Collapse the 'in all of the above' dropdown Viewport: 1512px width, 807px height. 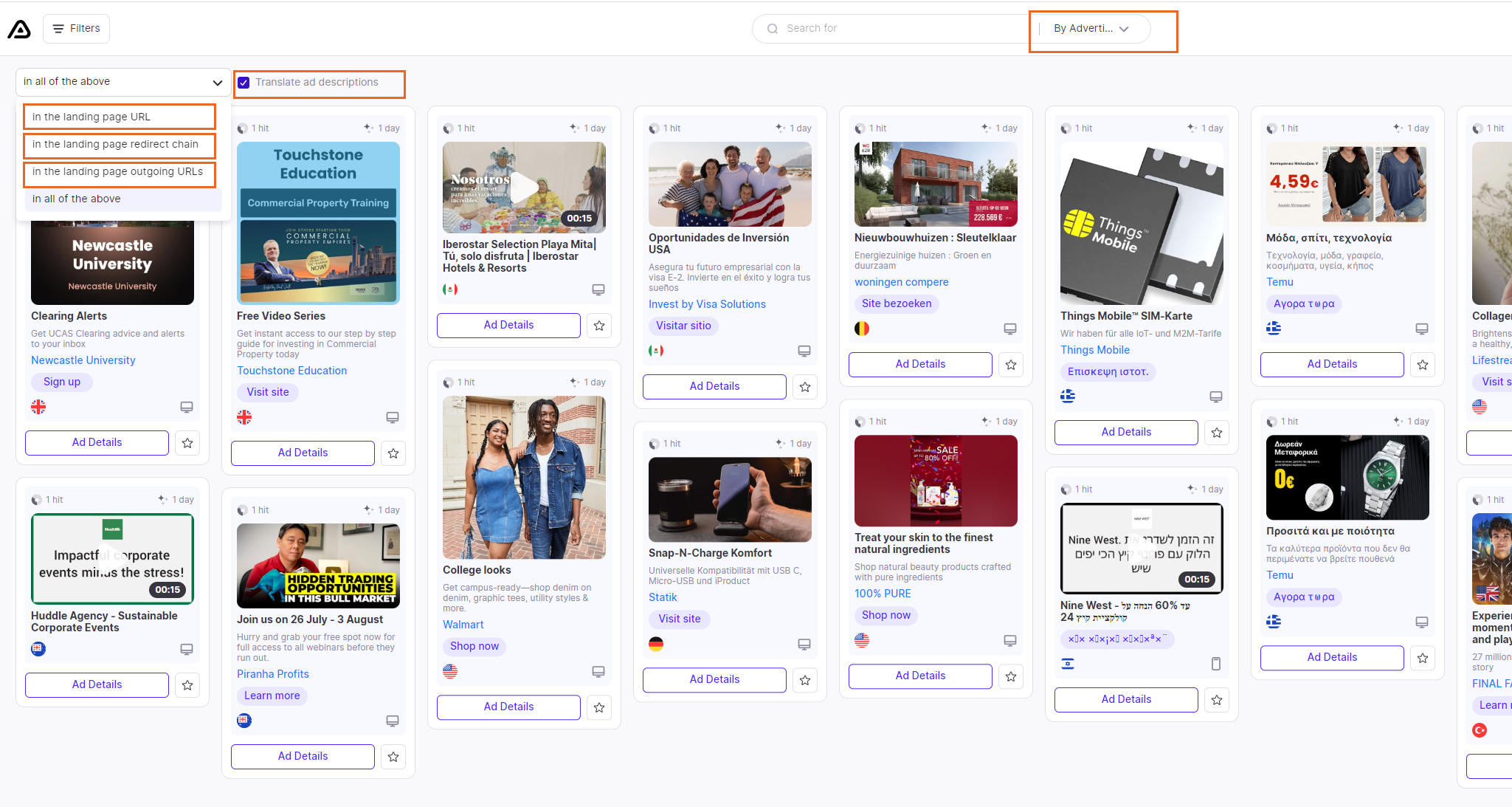tap(123, 82)
